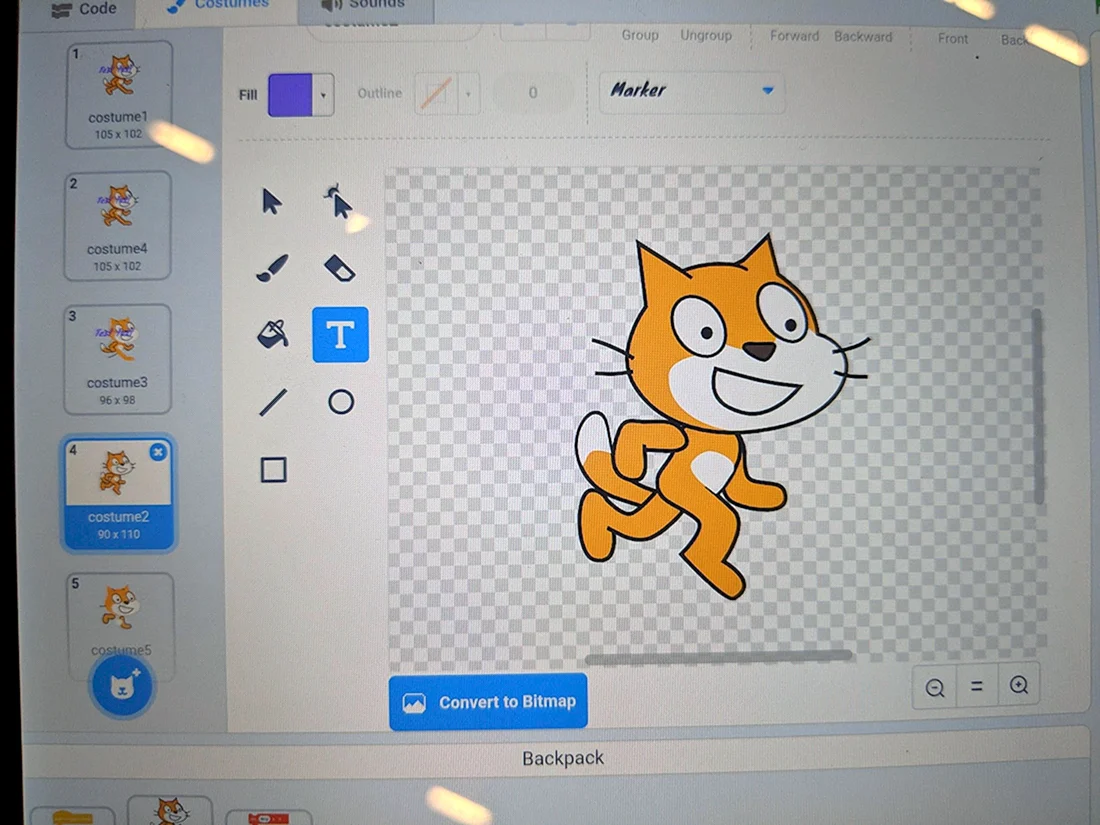Switch to the Sounds tab
The image size is (1100, 825).
click(365, 6)
